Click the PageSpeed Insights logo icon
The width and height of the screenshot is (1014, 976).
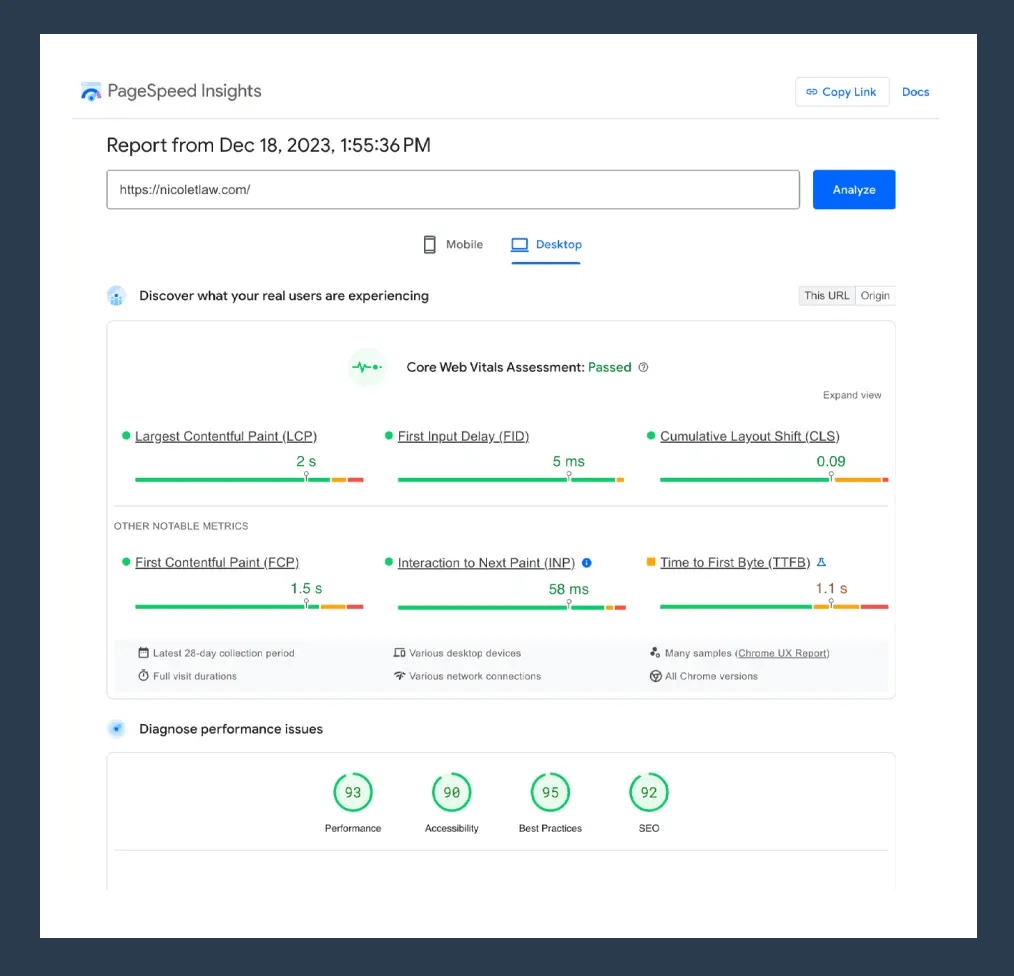(x=91, y=92)
